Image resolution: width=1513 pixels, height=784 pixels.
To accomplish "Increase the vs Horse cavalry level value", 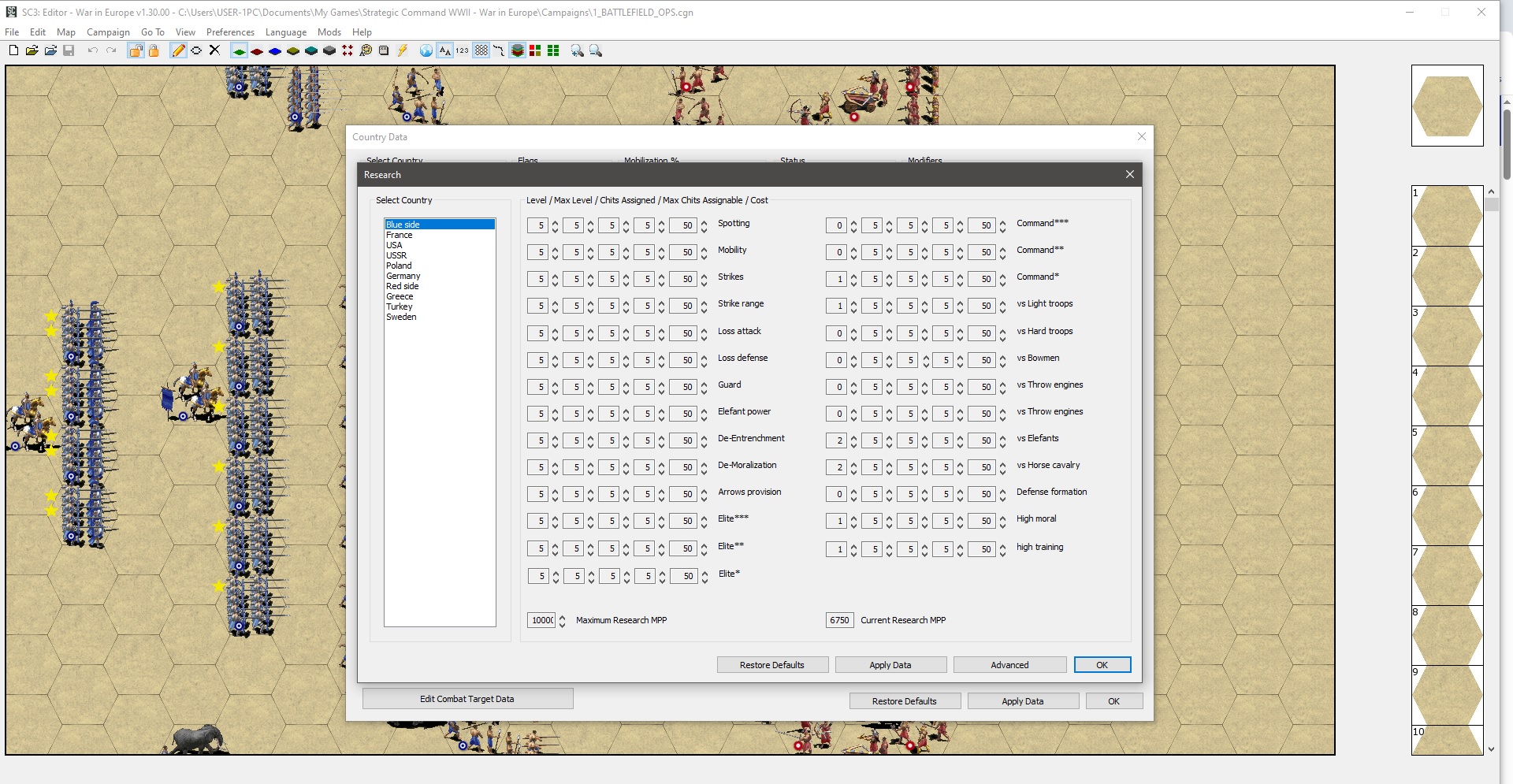I will pos(853,464).
